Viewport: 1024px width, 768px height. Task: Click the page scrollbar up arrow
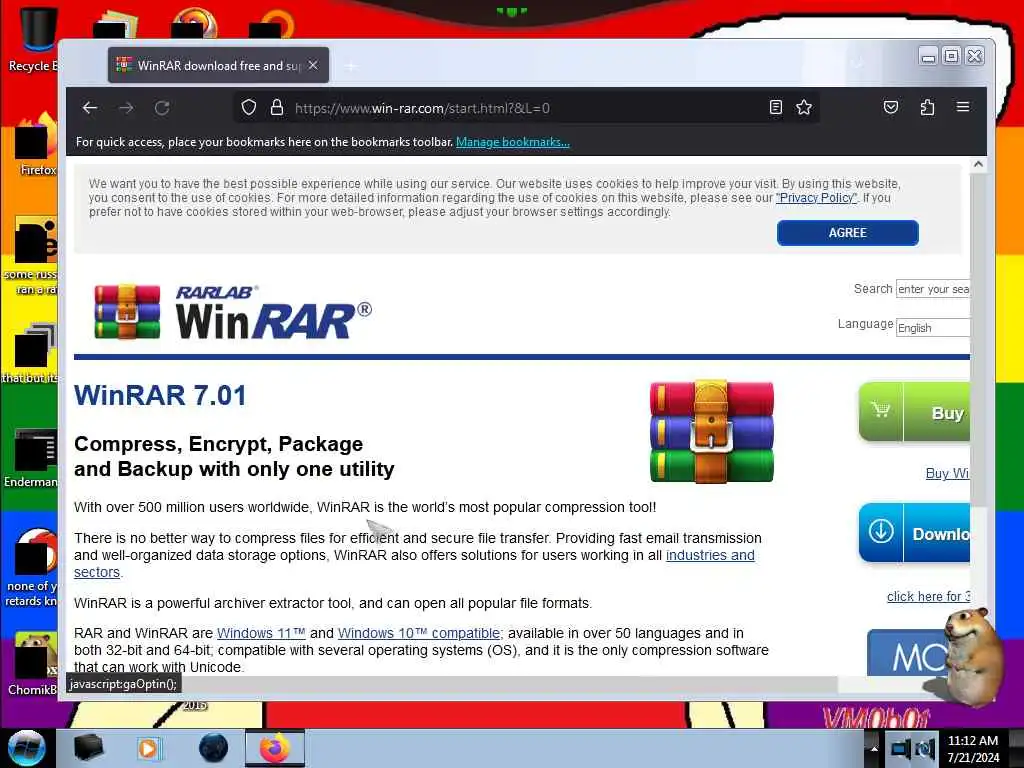[x=978, y=164]
